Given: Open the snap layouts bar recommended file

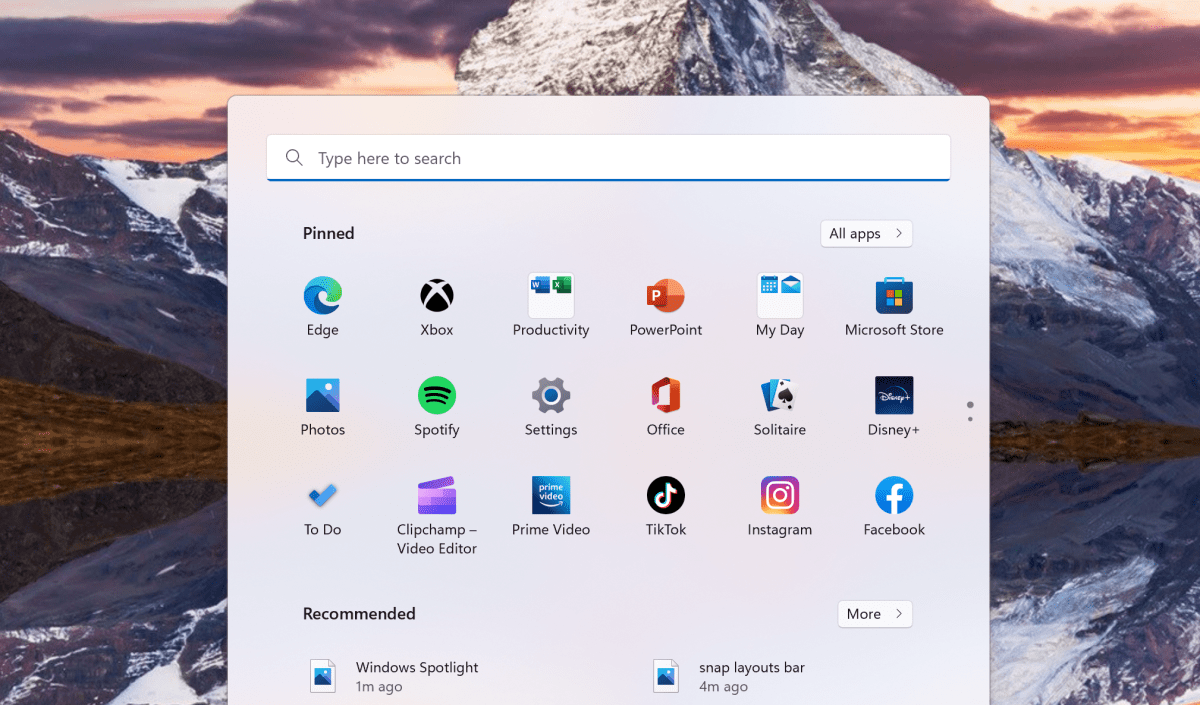Looking at the screenshot, I should pyautogui.click(x=728, y=676).
